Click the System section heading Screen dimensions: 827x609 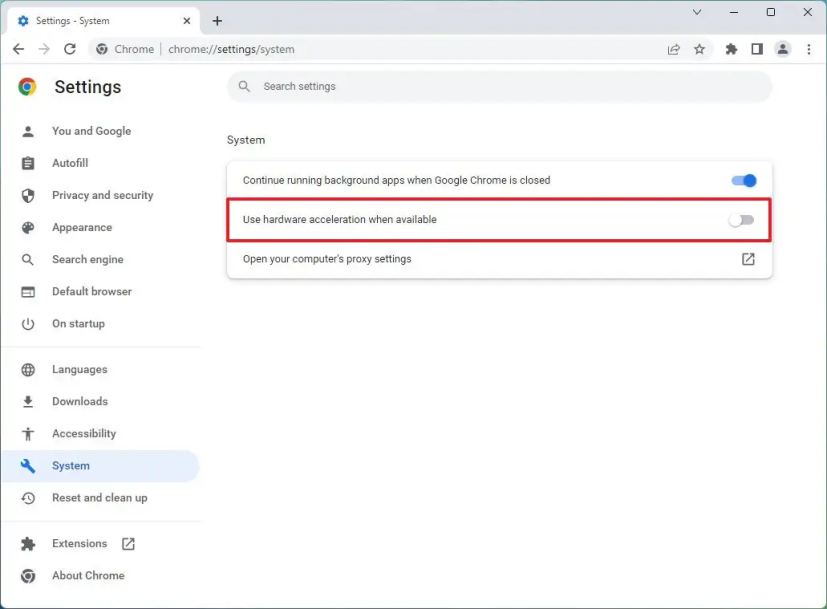(246, 140)
